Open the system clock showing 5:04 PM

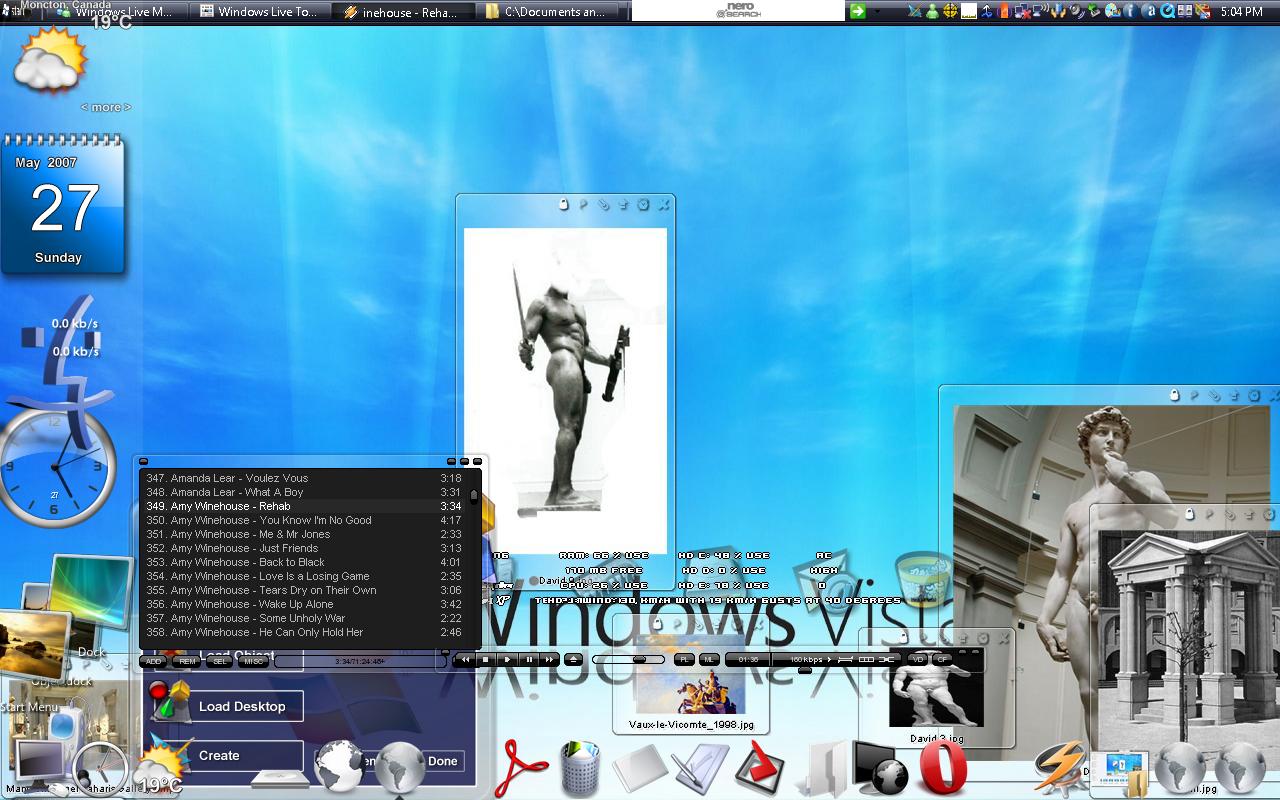[x=1241, y=12]
